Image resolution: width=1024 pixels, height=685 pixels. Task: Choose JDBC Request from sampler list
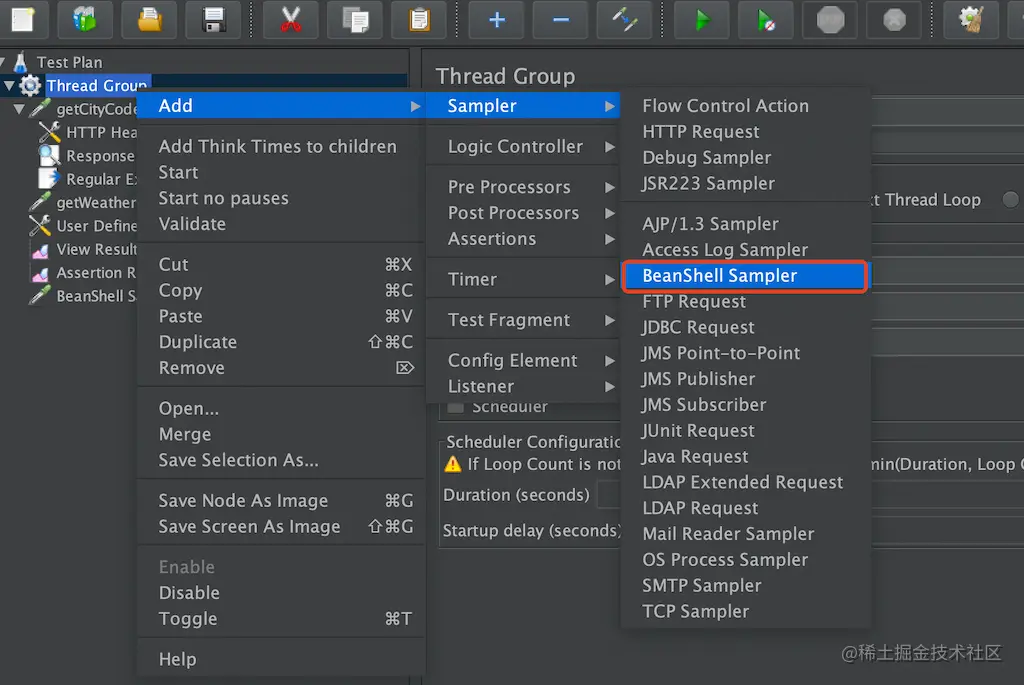click(x=698, y=327)
